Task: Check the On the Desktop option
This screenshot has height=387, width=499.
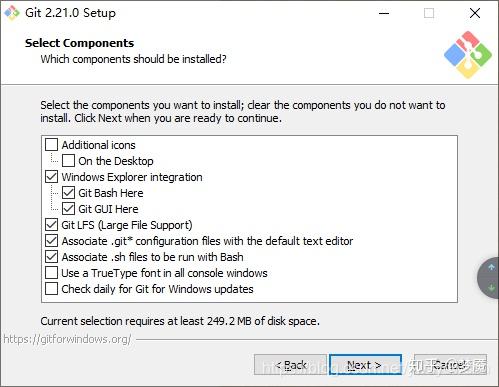Action: [68, 161]
